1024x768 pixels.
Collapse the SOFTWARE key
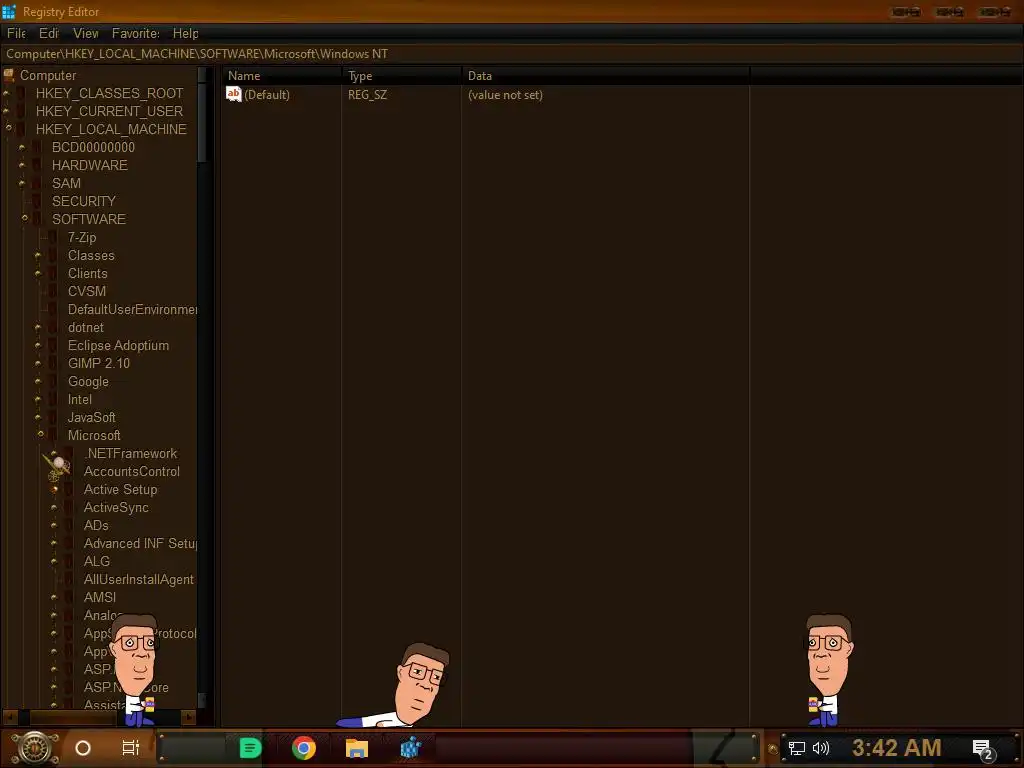(x=25, y=218)
